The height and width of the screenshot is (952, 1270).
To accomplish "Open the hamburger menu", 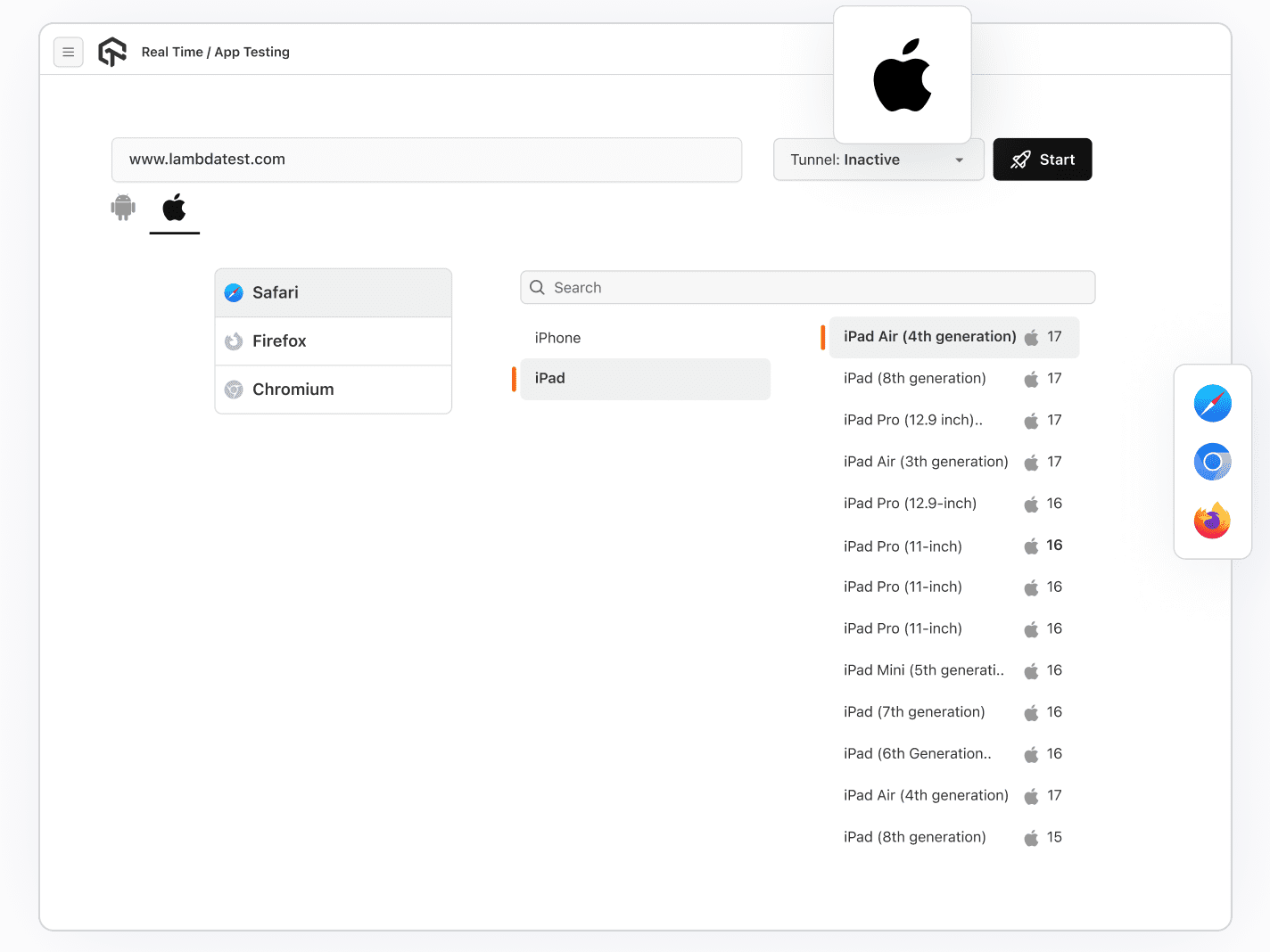I will (69, 52).
